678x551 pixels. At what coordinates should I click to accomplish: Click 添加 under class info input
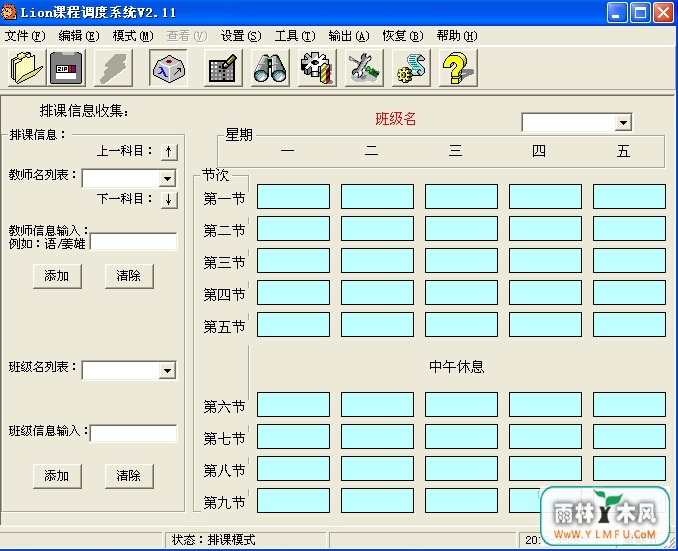point(57,476)
